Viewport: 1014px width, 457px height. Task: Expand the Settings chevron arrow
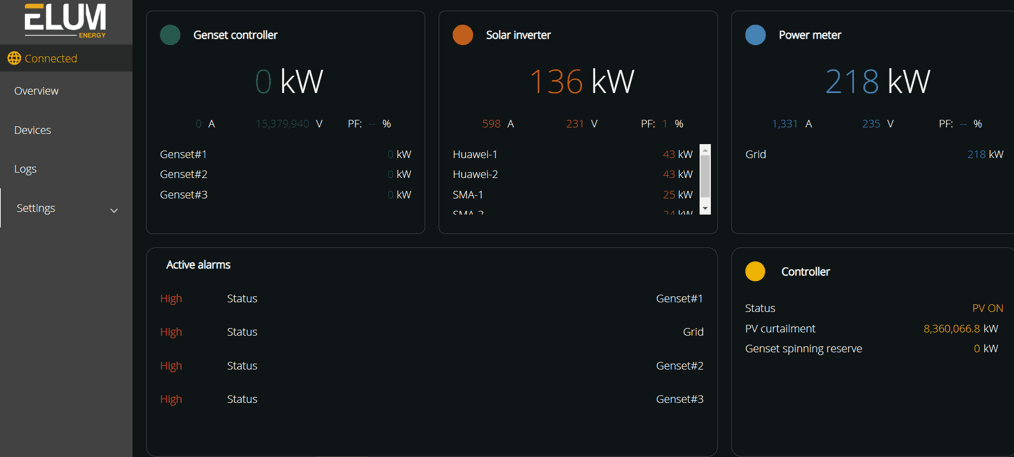click(x=114, y=211)
